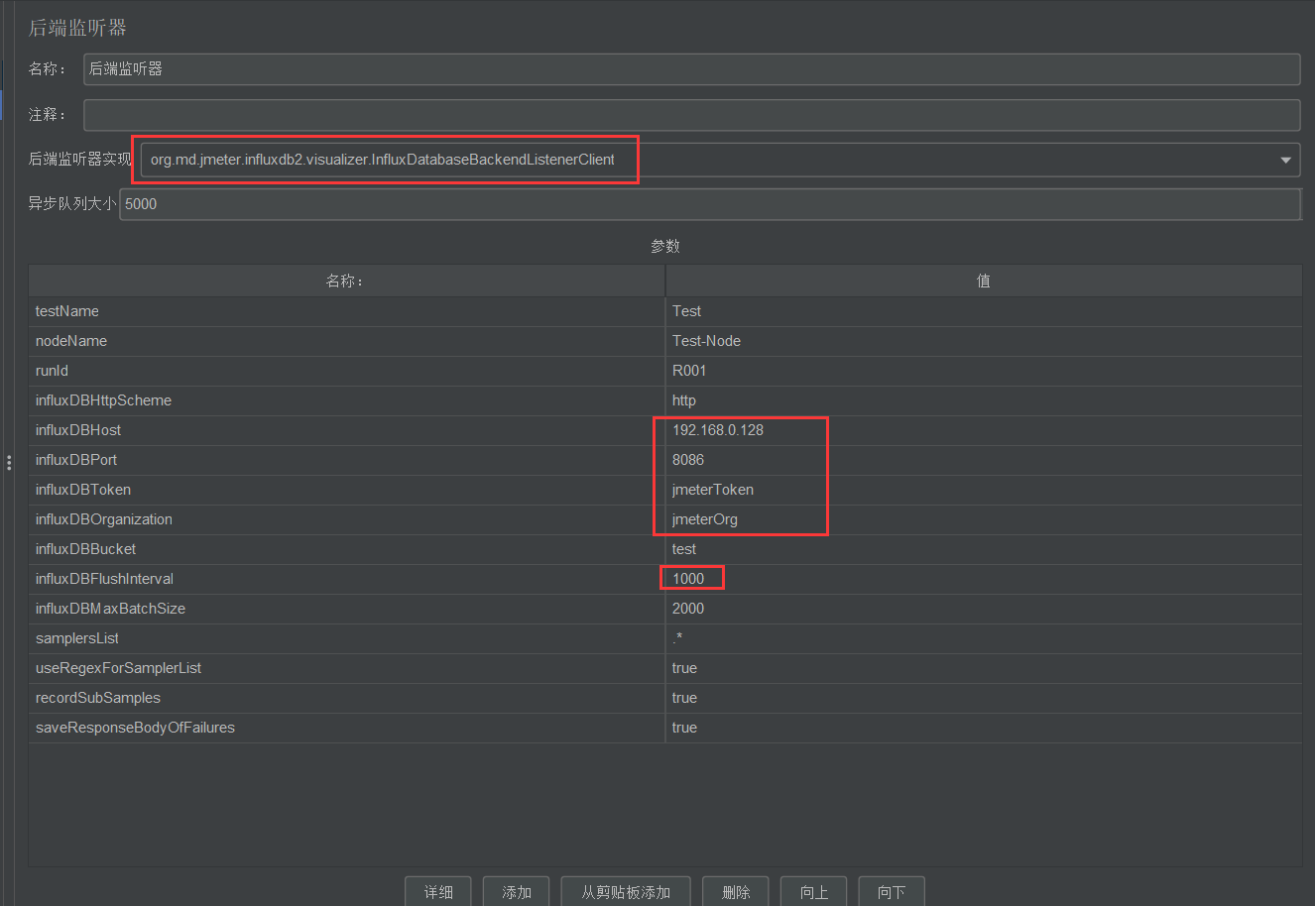
Task: Select the influxDBOrganization value jmeterOrg
Action: click(705, 519)
